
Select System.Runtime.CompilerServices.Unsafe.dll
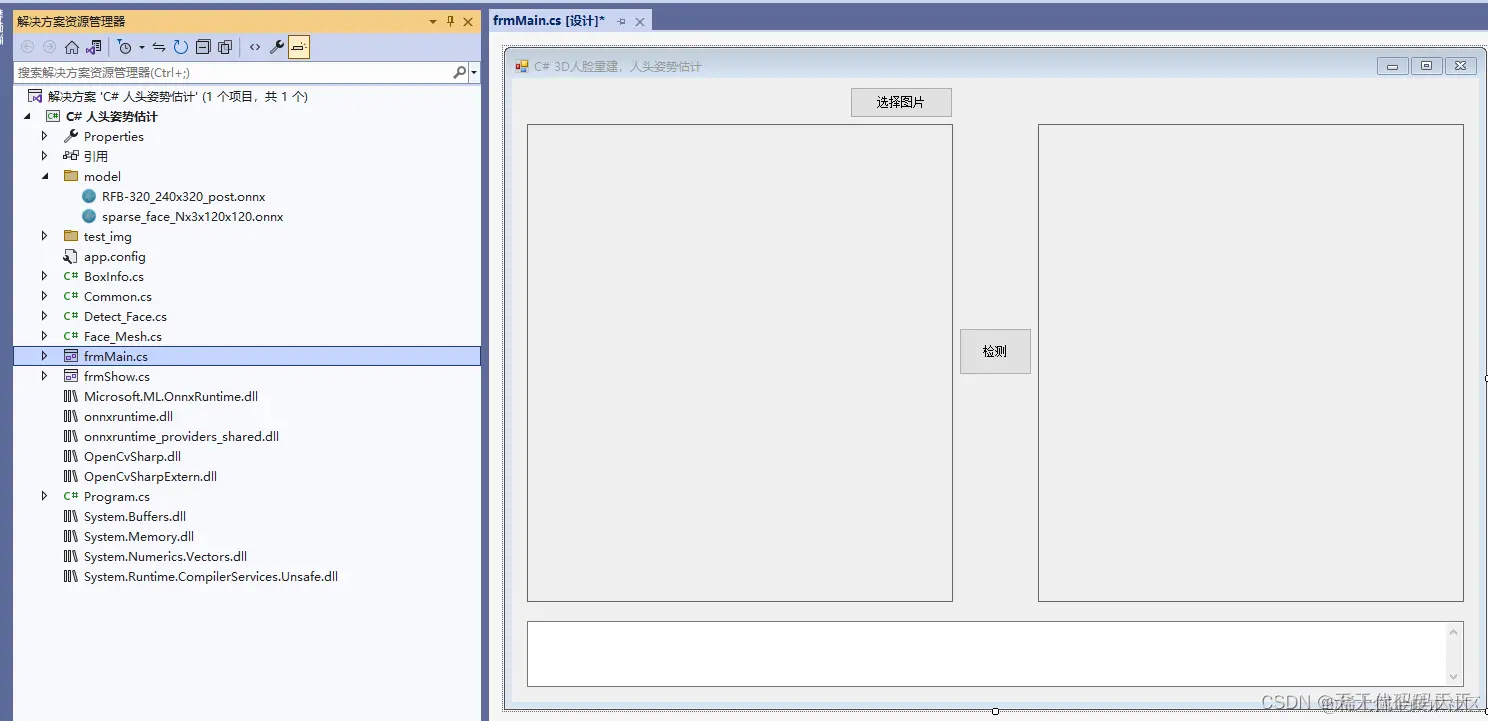point(211,577)
